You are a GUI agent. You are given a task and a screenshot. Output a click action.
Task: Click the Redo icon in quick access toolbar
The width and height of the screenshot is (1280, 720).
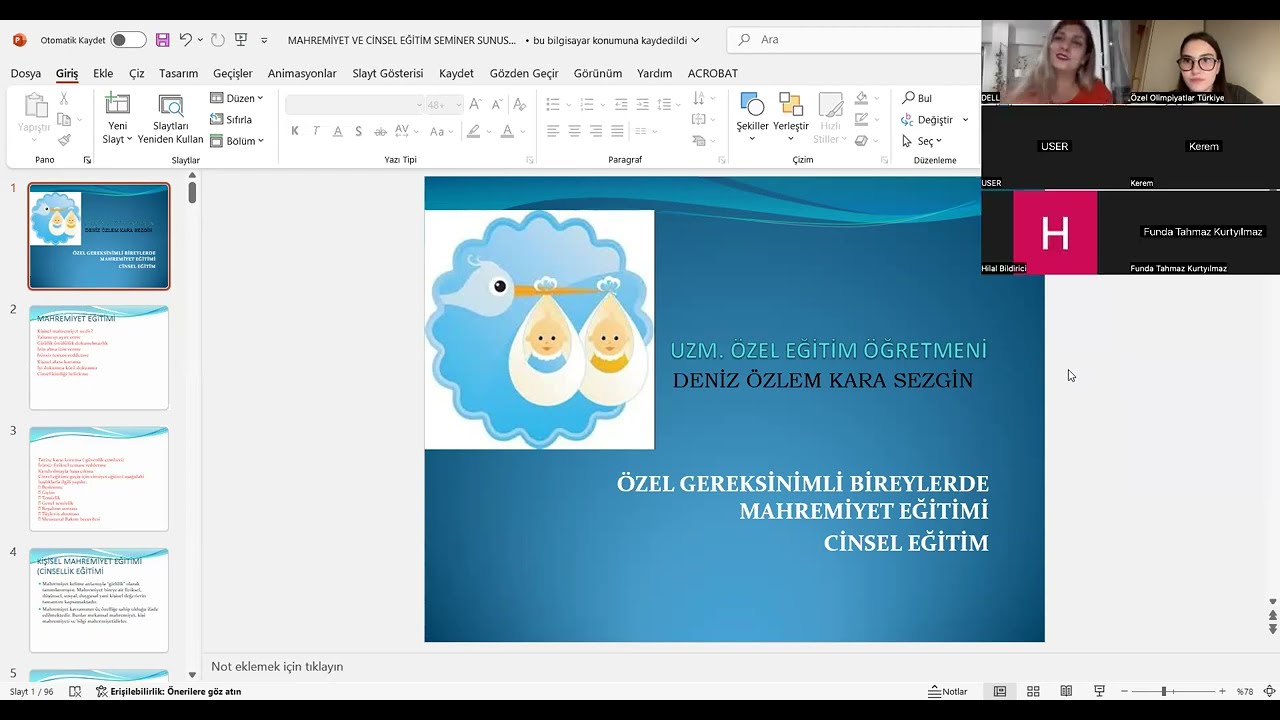pyautogui.click(x=217, y=40)
